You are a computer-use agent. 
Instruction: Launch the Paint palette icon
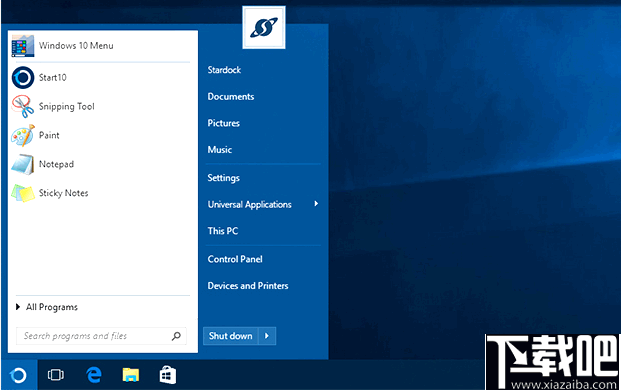point(23,135)
